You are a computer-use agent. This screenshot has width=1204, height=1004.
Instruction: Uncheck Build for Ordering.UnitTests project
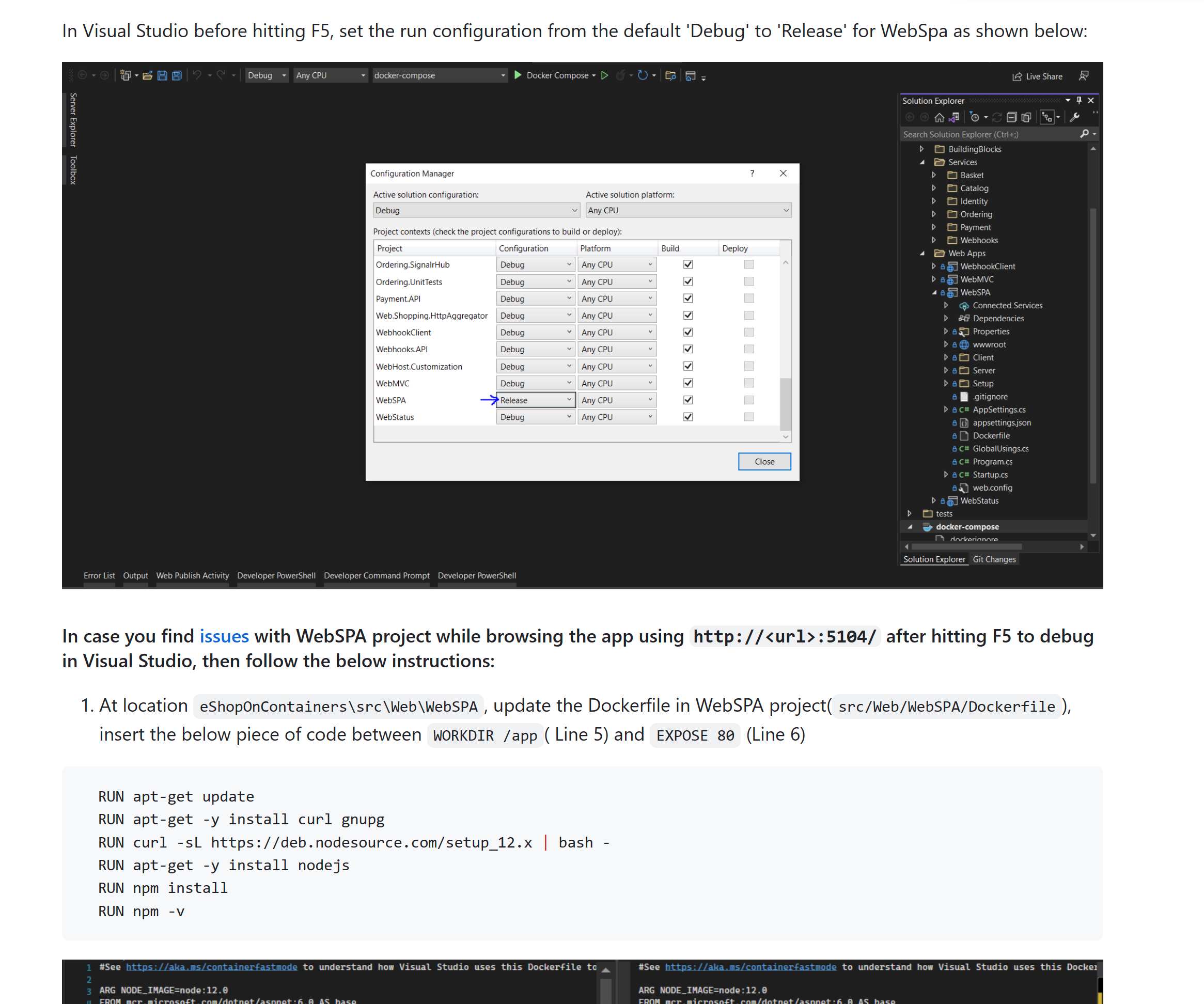click(687, 281)
